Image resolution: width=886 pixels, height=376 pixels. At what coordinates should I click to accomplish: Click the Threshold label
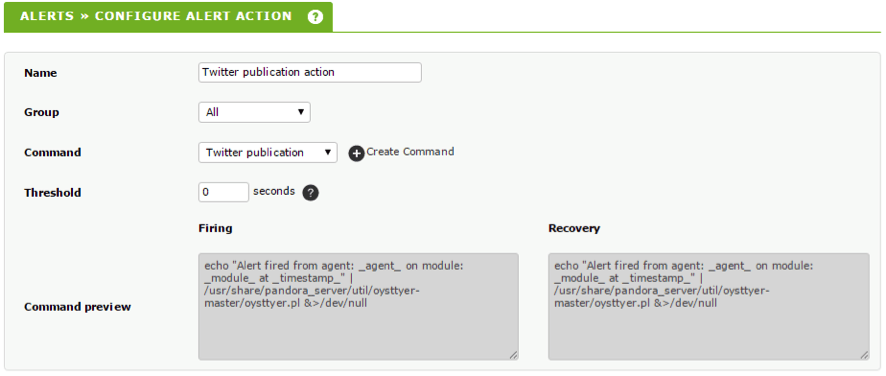coord(53,193)
